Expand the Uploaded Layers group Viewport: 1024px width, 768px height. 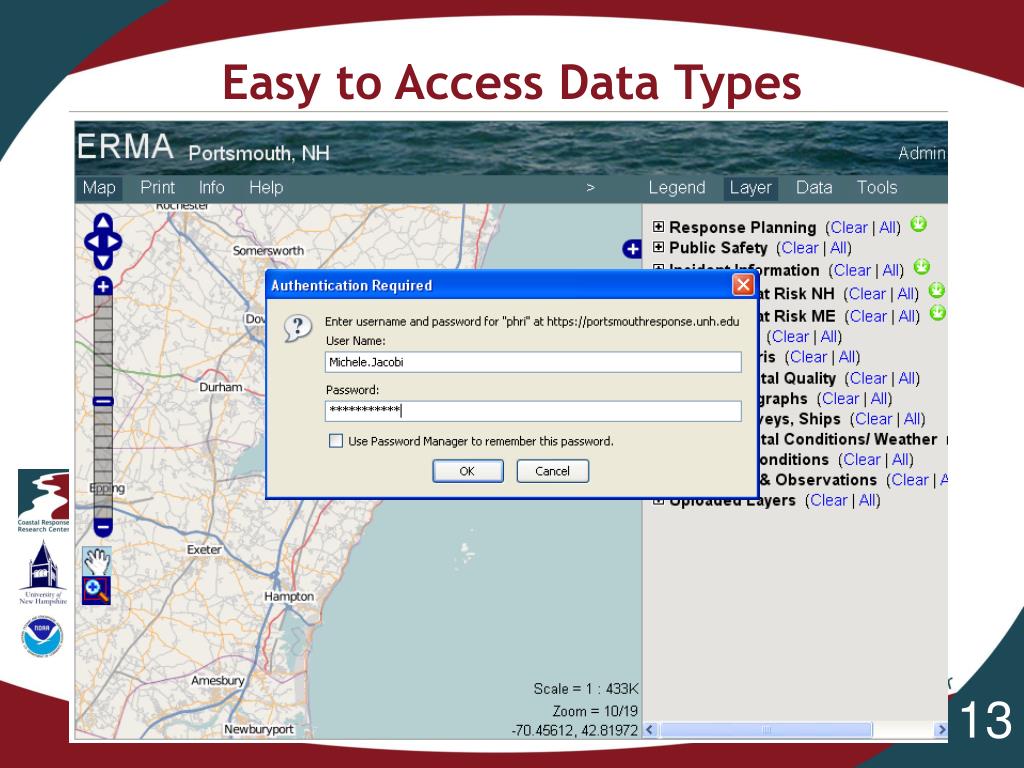tap(658, 502)
